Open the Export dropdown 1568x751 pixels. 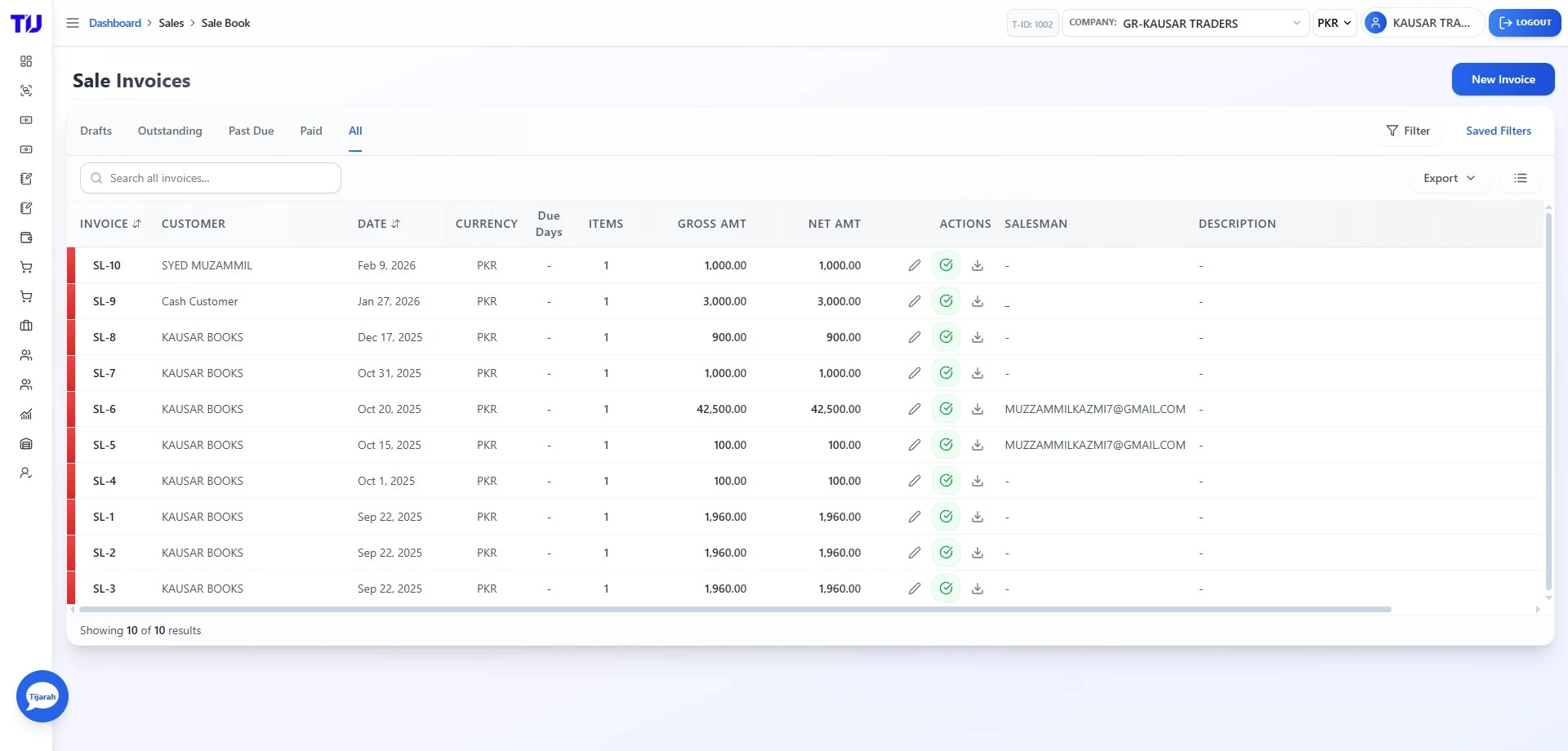click(x=1449, y=178)
